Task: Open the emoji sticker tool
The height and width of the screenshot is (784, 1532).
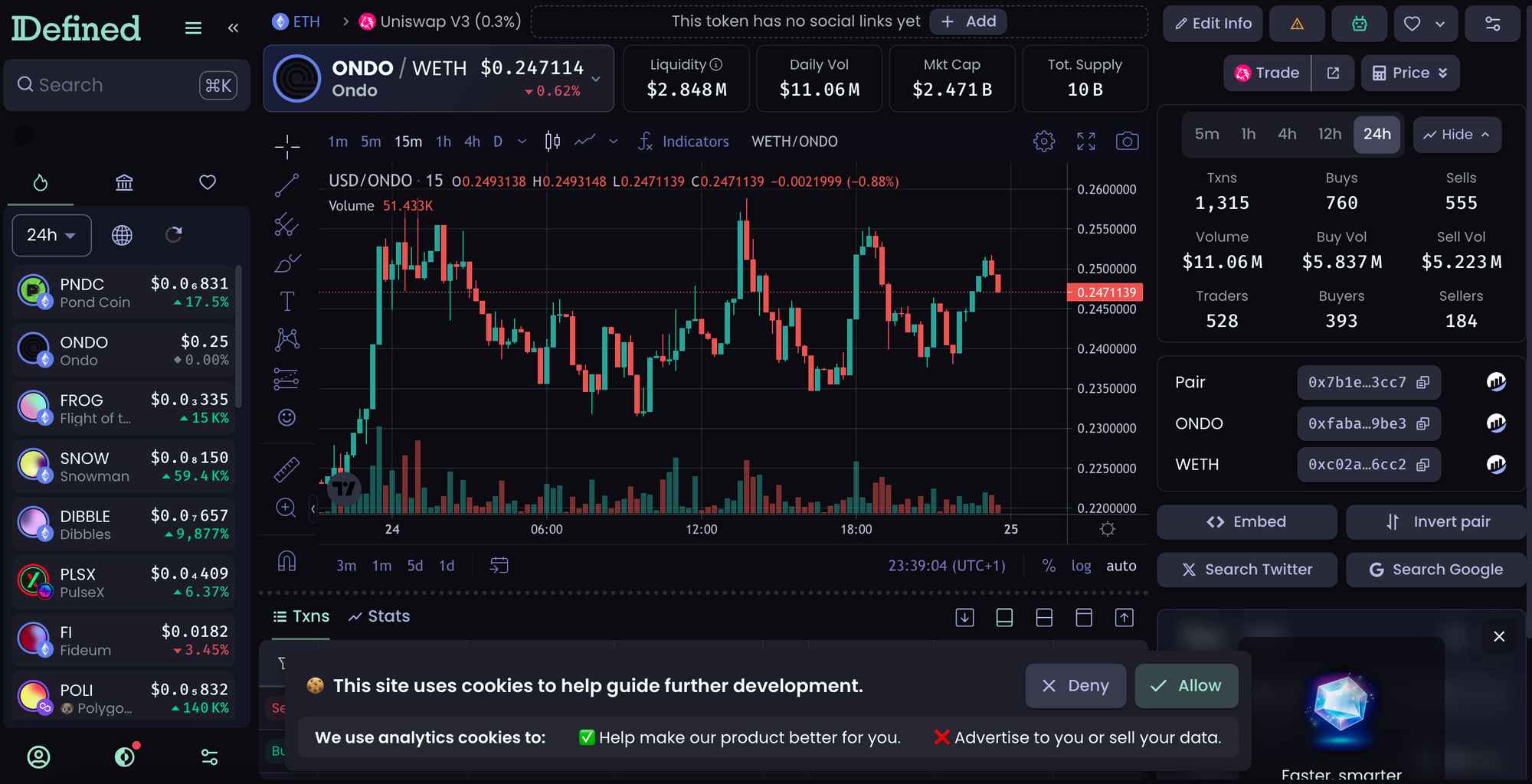Action: tap(287, 417)
